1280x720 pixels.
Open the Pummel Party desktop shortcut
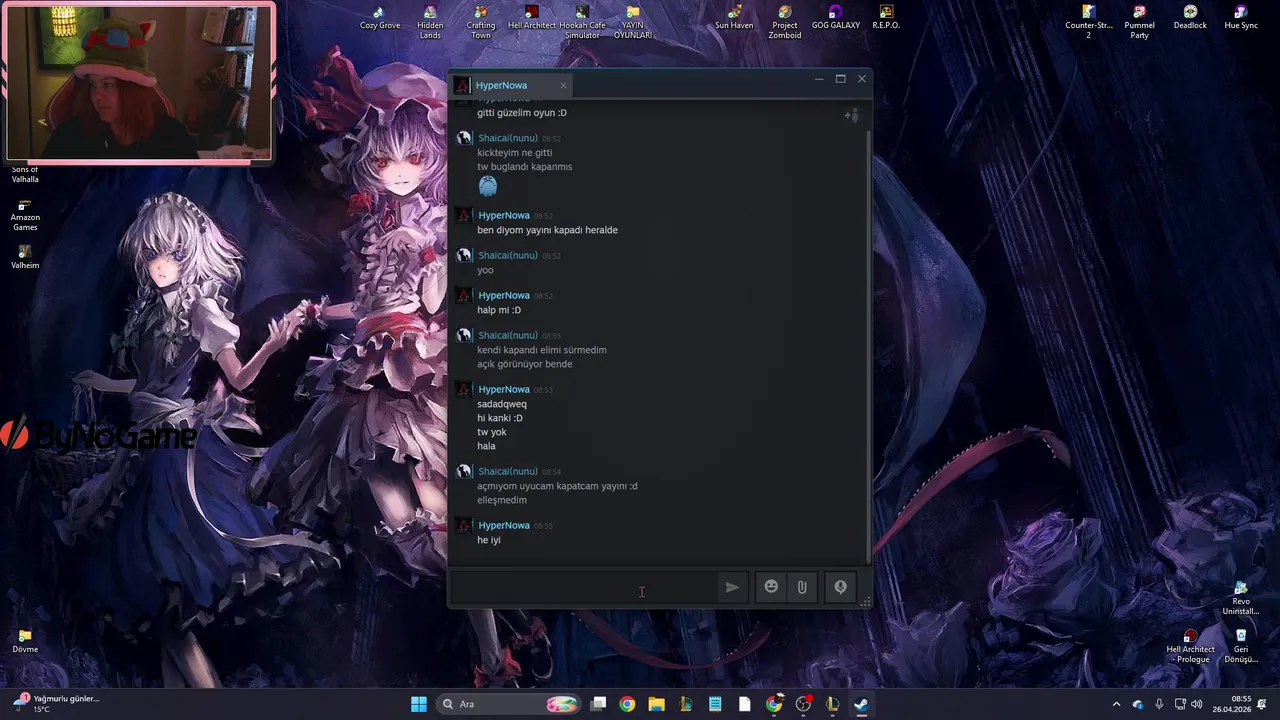(x=1139, y=22)
